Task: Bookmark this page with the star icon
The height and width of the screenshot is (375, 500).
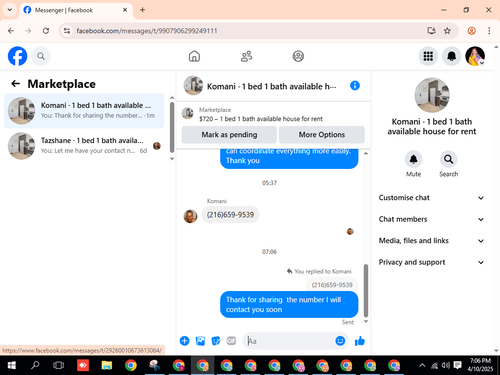Action: [x=447, y=31]
